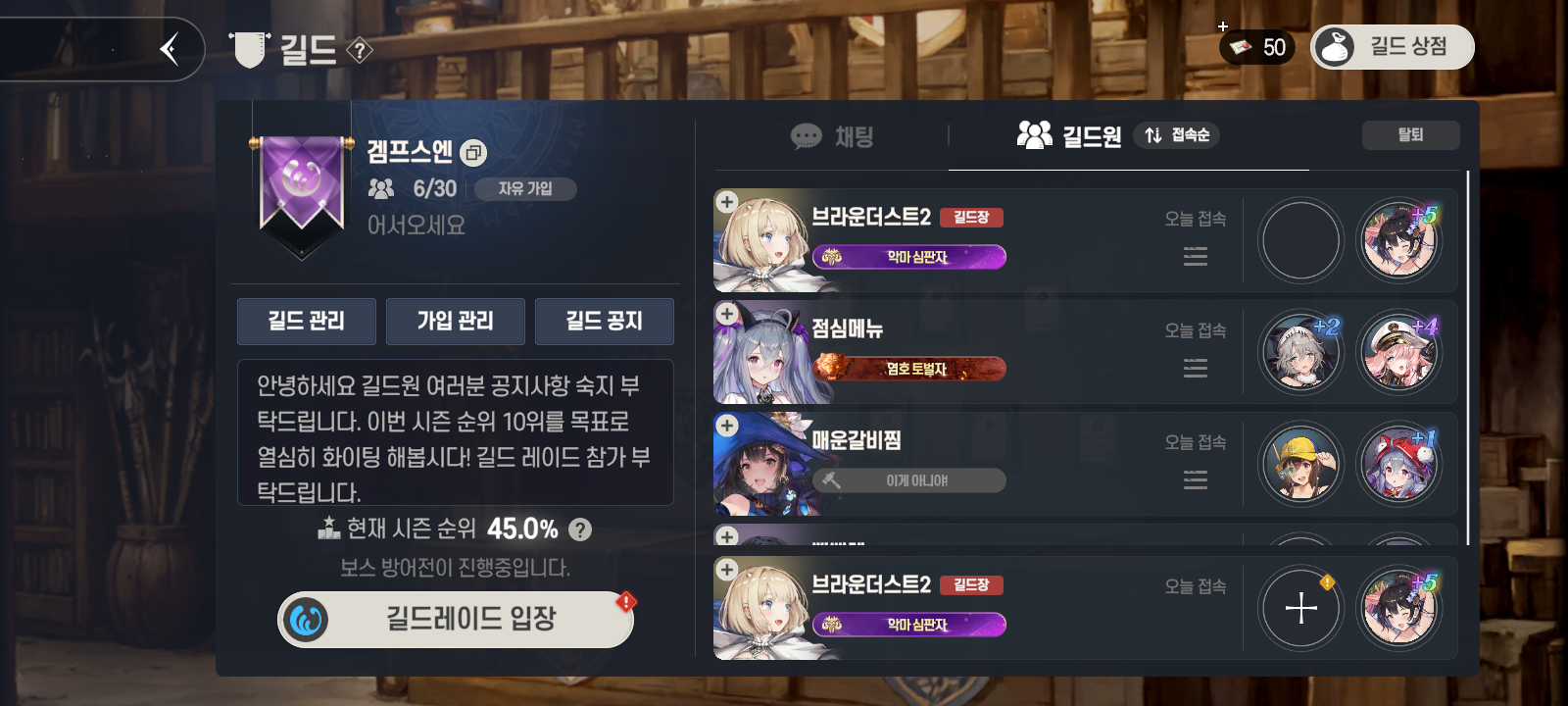The height and width of the screenshot is (706, 1568).
Task: Select the 길드원 members tab
Action: pos(1069,135)
